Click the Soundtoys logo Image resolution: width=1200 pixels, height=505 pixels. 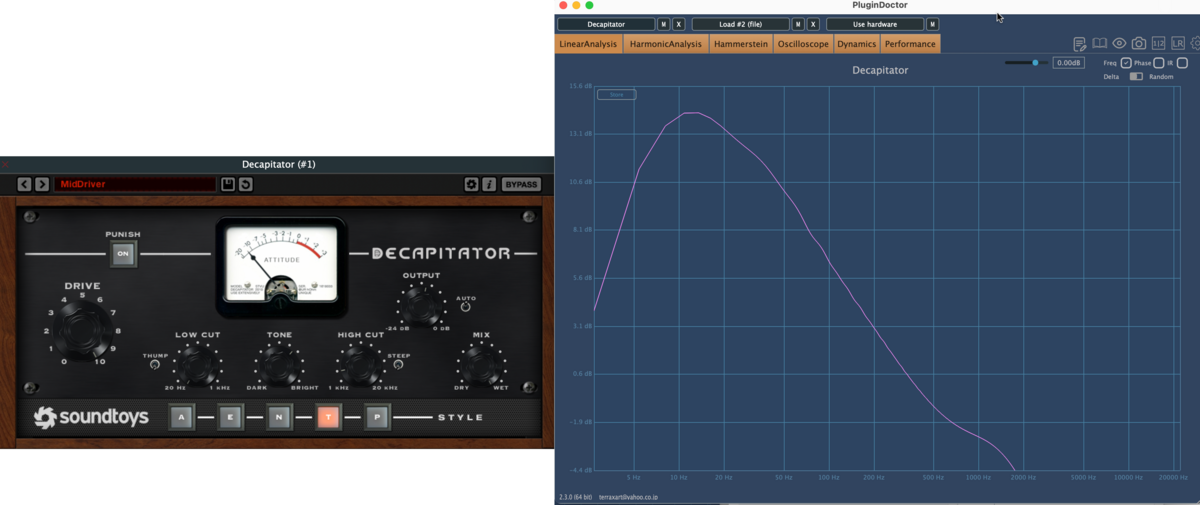point(91,417)
